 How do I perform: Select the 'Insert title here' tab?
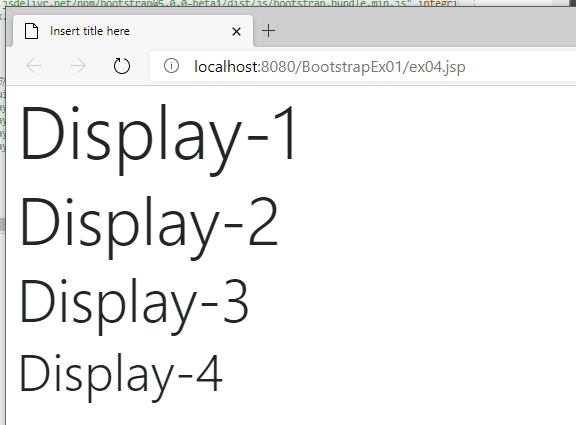pos(133,31)
